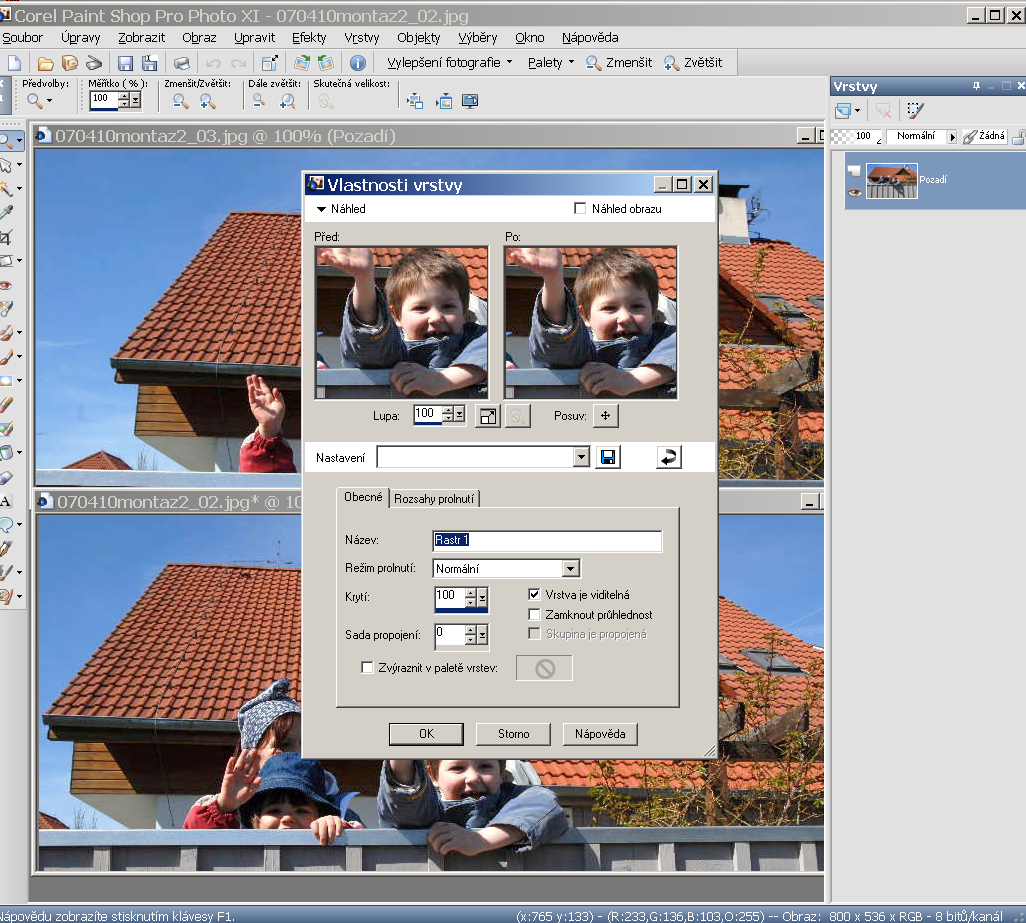Screen dimensions: 1026x923
Task: Click the Posuv pan navigation button
Action: pos(606,415)
